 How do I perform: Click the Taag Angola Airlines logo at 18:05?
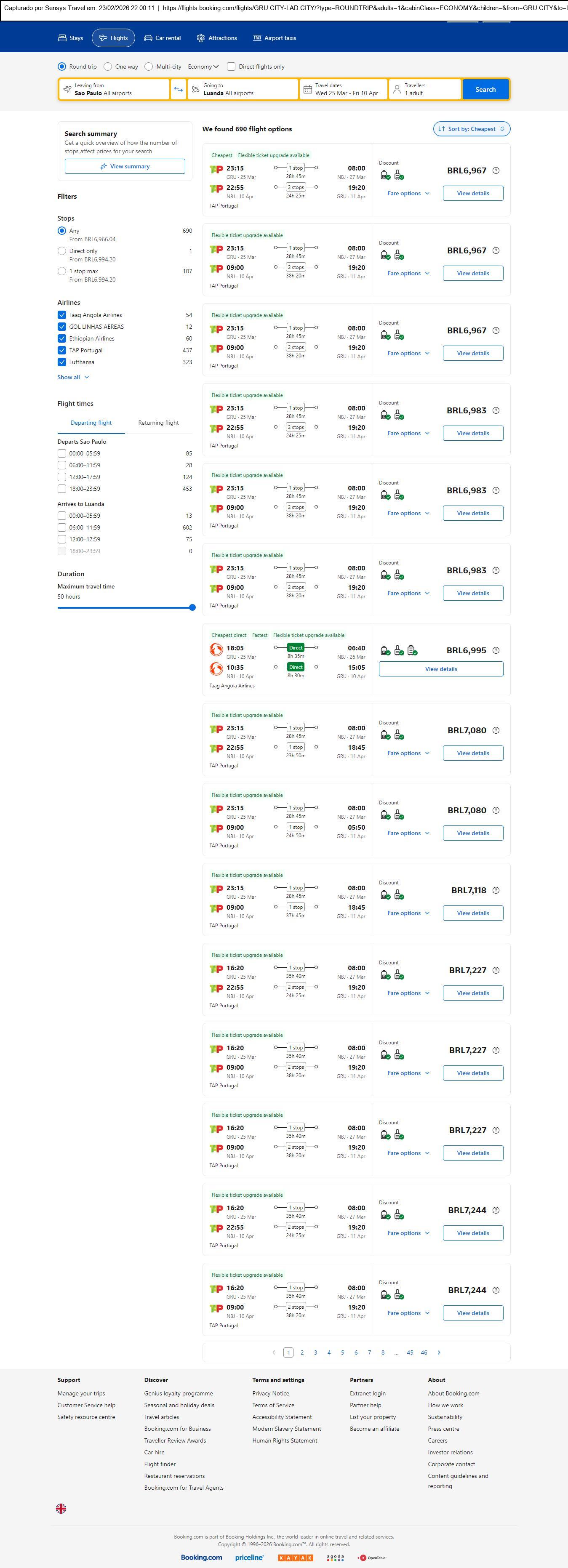216,650
